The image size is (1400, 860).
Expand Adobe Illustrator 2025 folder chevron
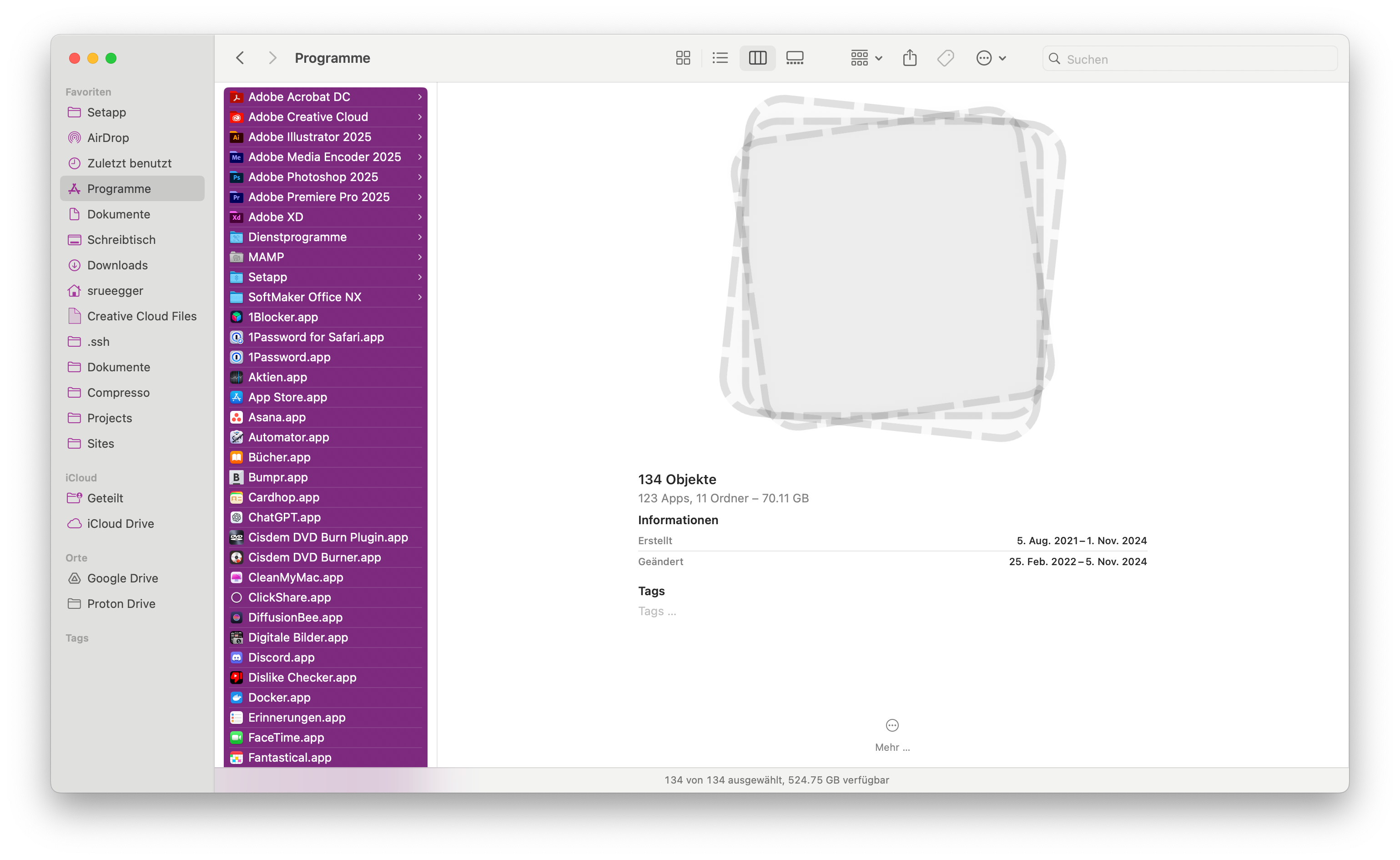tap(419, 137)
